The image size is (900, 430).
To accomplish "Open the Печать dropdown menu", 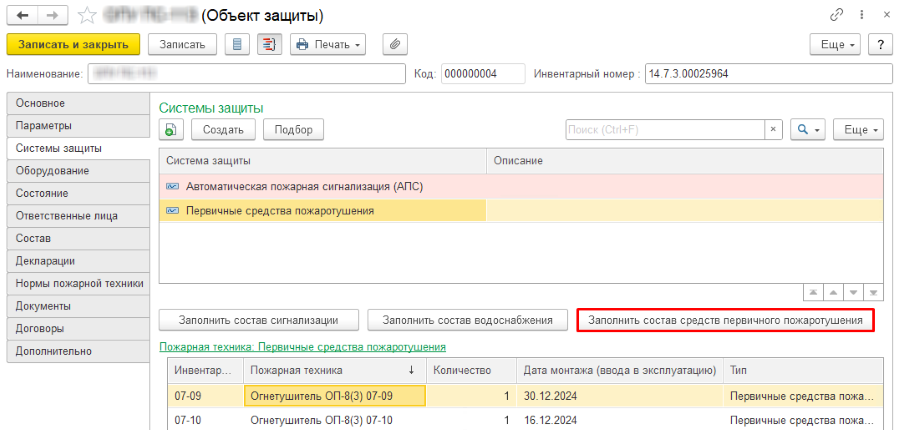I will (x=327, y=44).
